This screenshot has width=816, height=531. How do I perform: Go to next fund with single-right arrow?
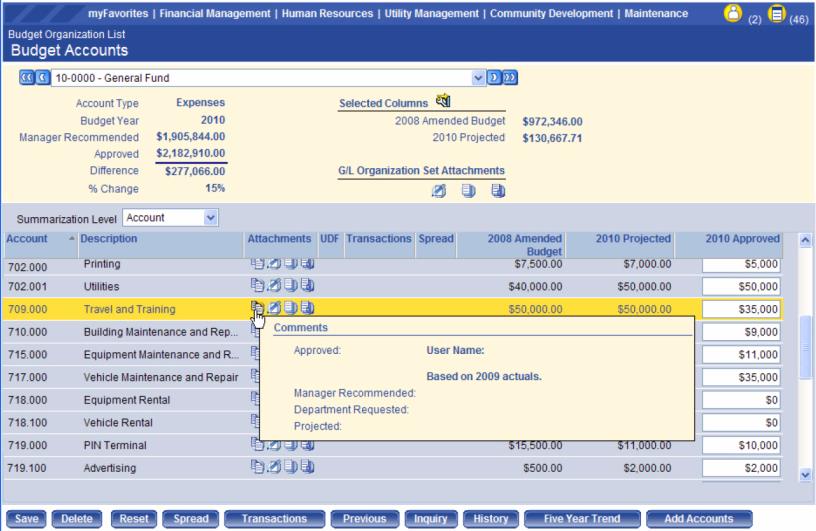[x=493, y=78]
